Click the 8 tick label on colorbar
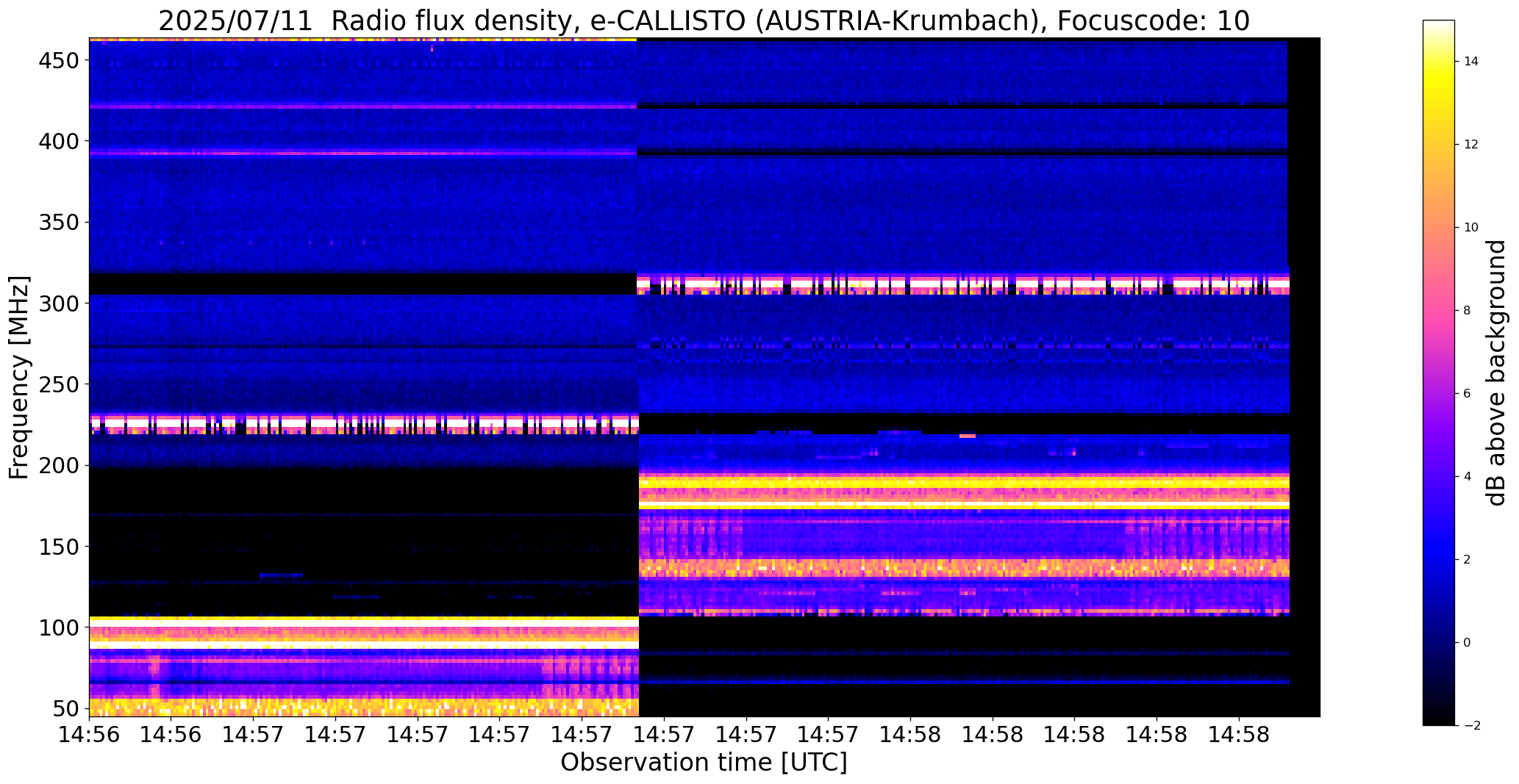The height and width of the screenshot is (784, 1519). [1468, 311]
